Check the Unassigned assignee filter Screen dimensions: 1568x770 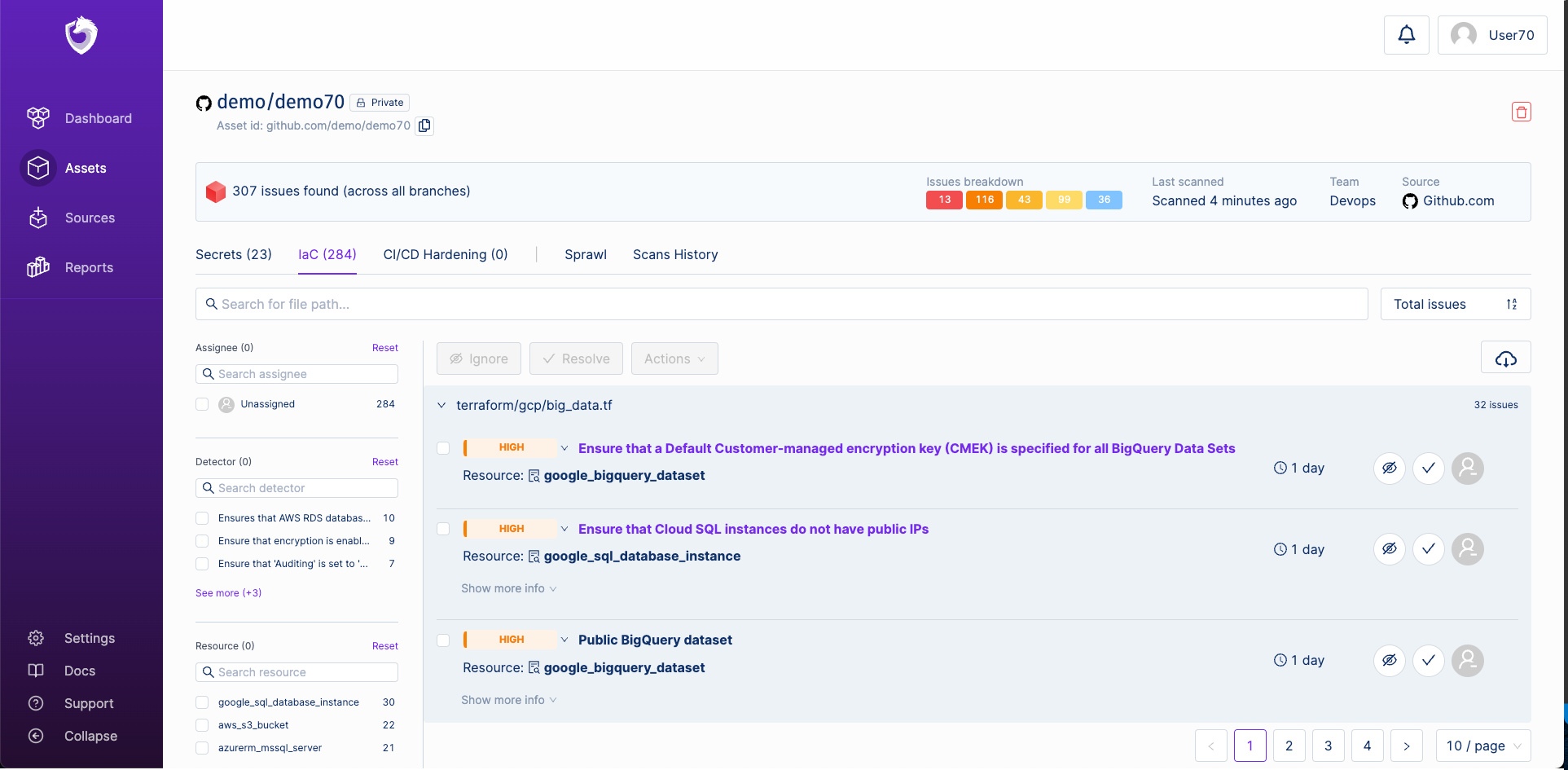[x=202, y=404]
